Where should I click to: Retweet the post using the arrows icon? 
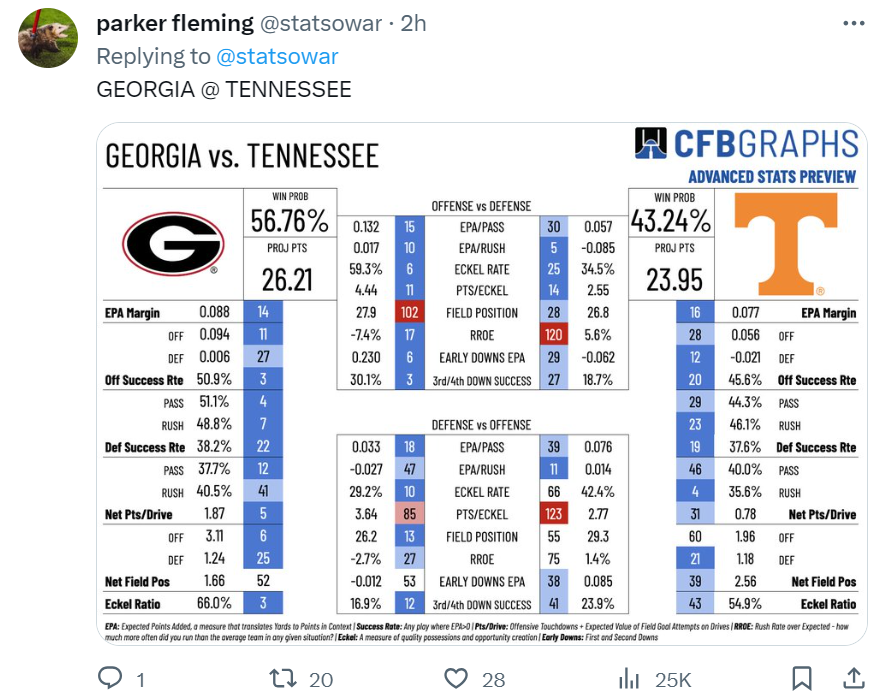[283, 678]
